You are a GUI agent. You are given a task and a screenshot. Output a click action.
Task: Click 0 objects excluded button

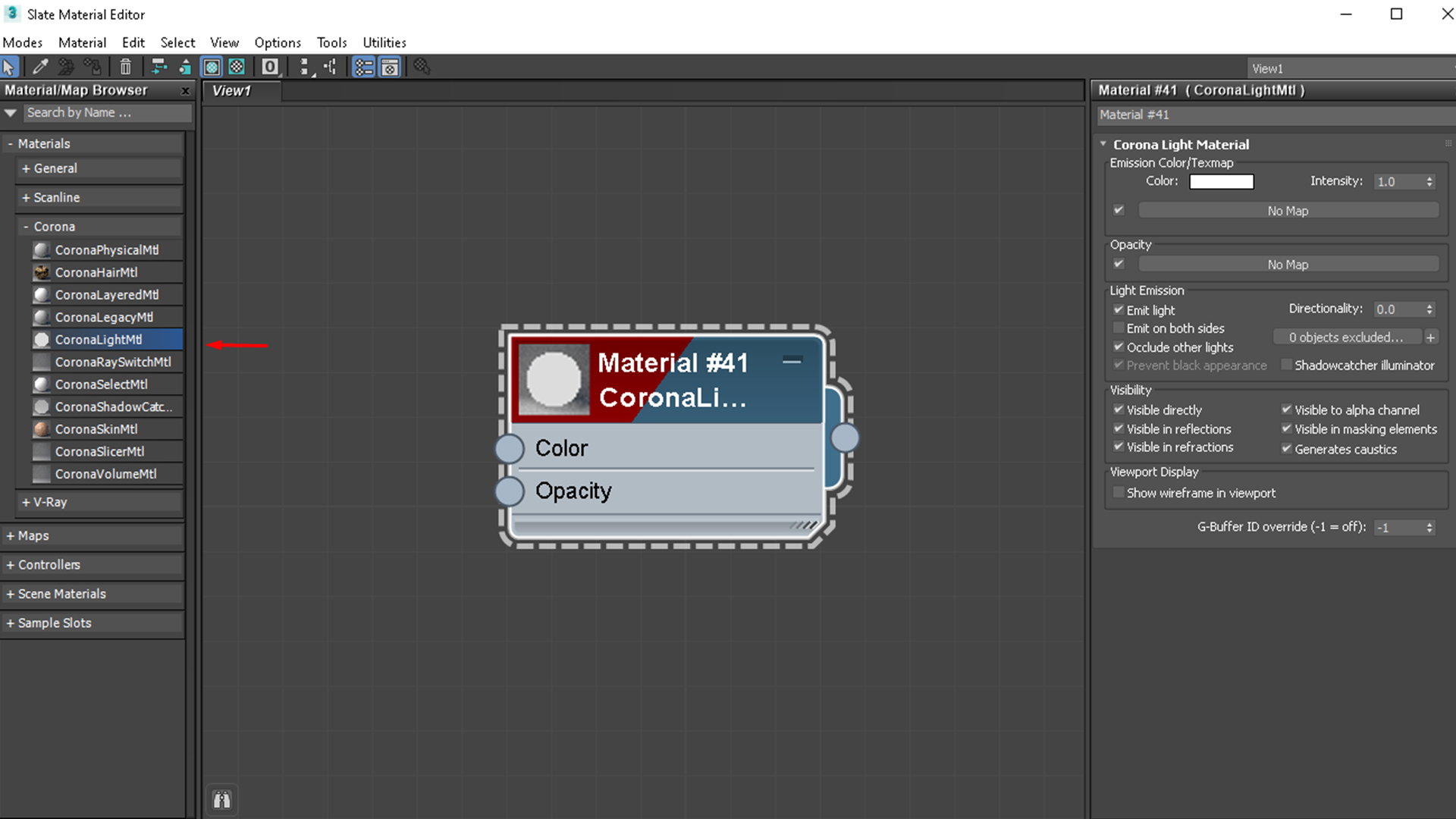pos(1346,337)
